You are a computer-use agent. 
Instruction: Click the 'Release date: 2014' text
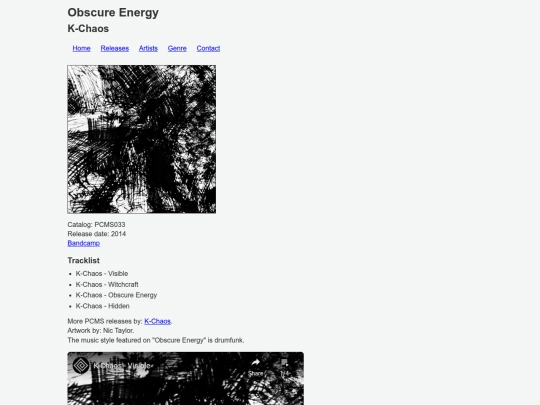click(x=97, y=234)
